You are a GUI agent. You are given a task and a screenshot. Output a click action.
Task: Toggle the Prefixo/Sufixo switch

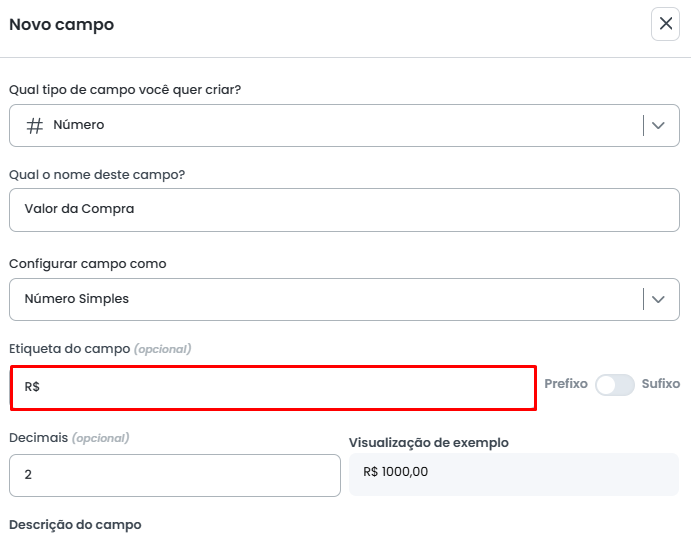(x=614, y=385)
